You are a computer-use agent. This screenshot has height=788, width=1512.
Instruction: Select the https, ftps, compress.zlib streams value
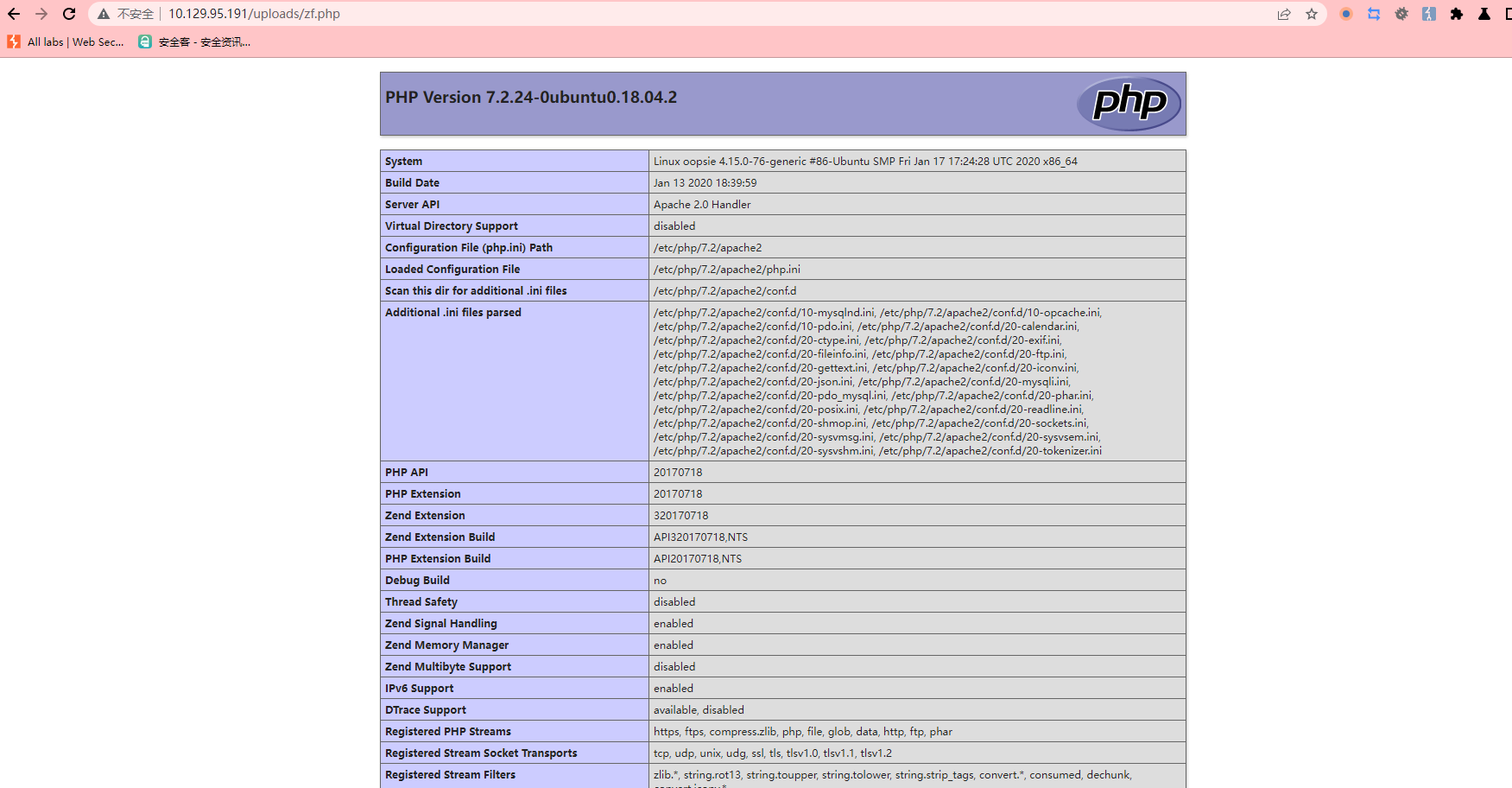[803, 732]
